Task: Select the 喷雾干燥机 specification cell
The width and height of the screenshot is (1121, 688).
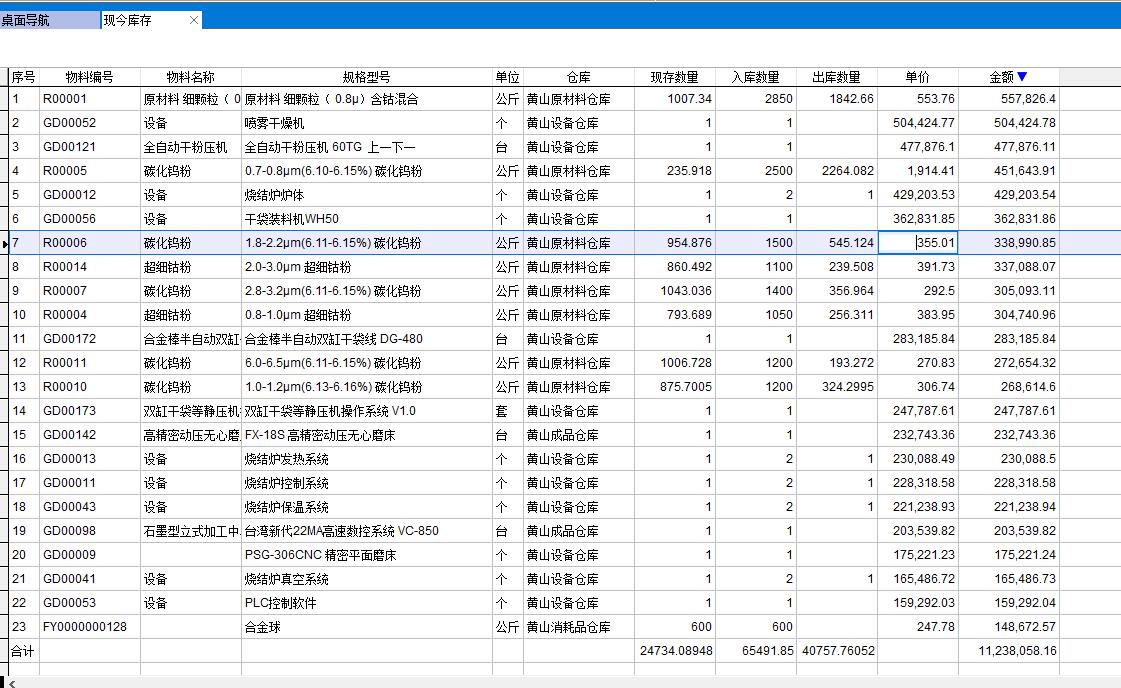Action: pos(366,123)
